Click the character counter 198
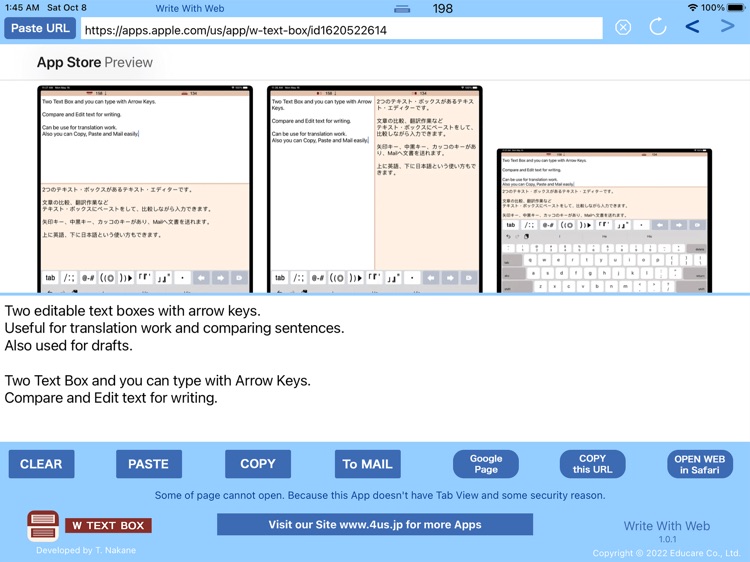 (x=442, y=9)
